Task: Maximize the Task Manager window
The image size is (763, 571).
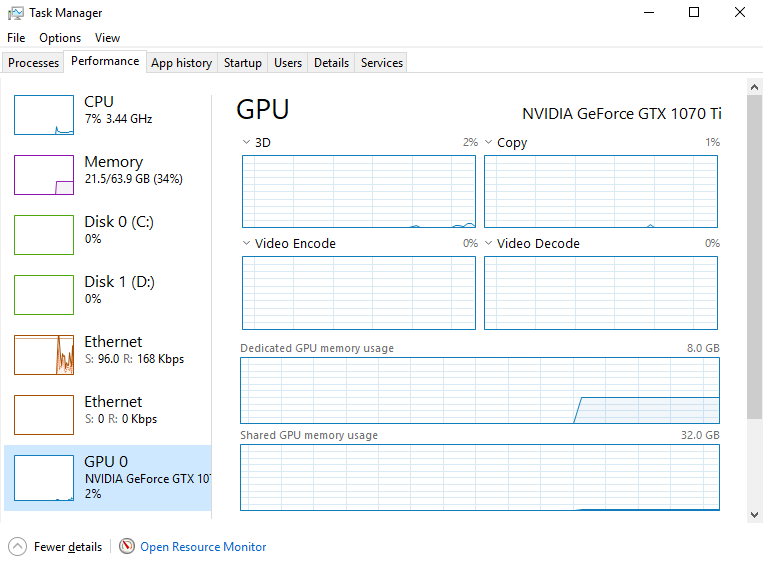Action: point(694,13)
